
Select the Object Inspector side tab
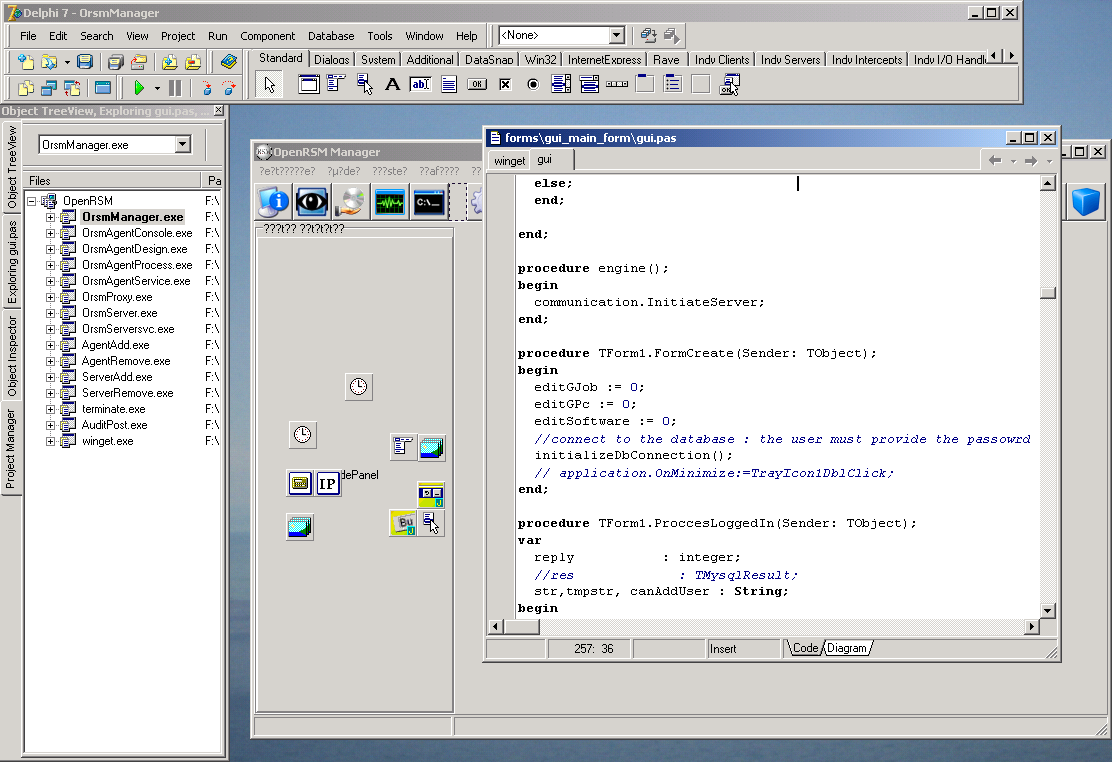coord(11,356)
